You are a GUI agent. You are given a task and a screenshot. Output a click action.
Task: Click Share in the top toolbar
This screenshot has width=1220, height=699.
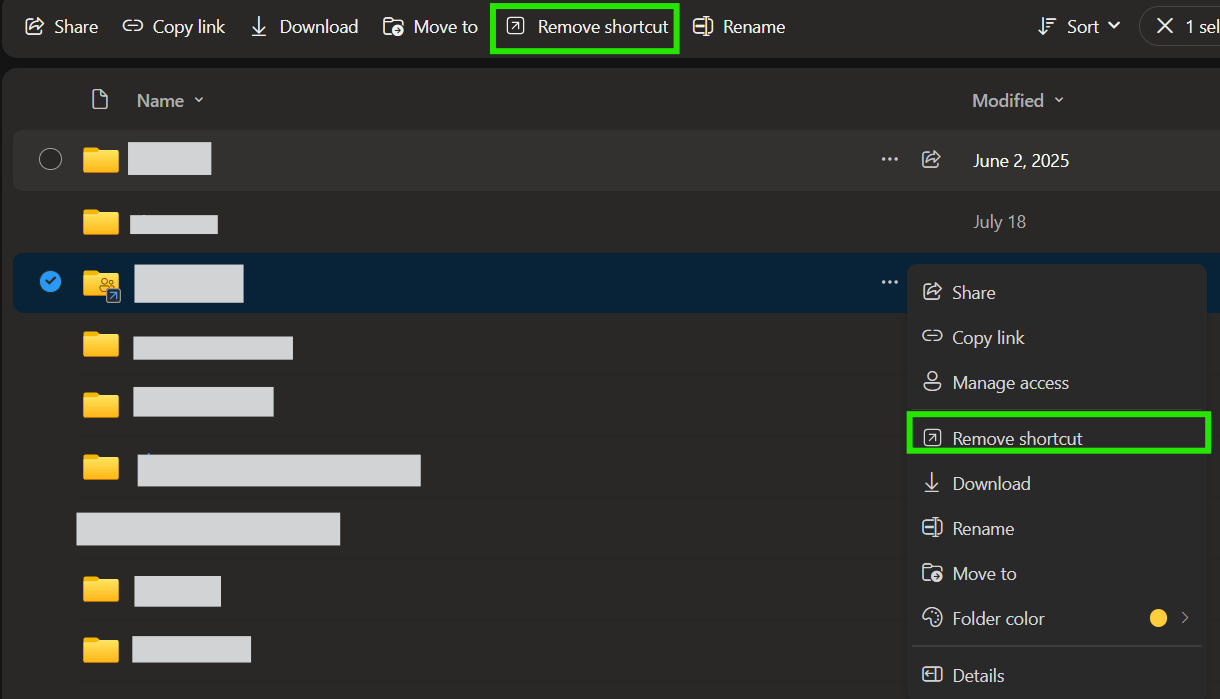61,27
